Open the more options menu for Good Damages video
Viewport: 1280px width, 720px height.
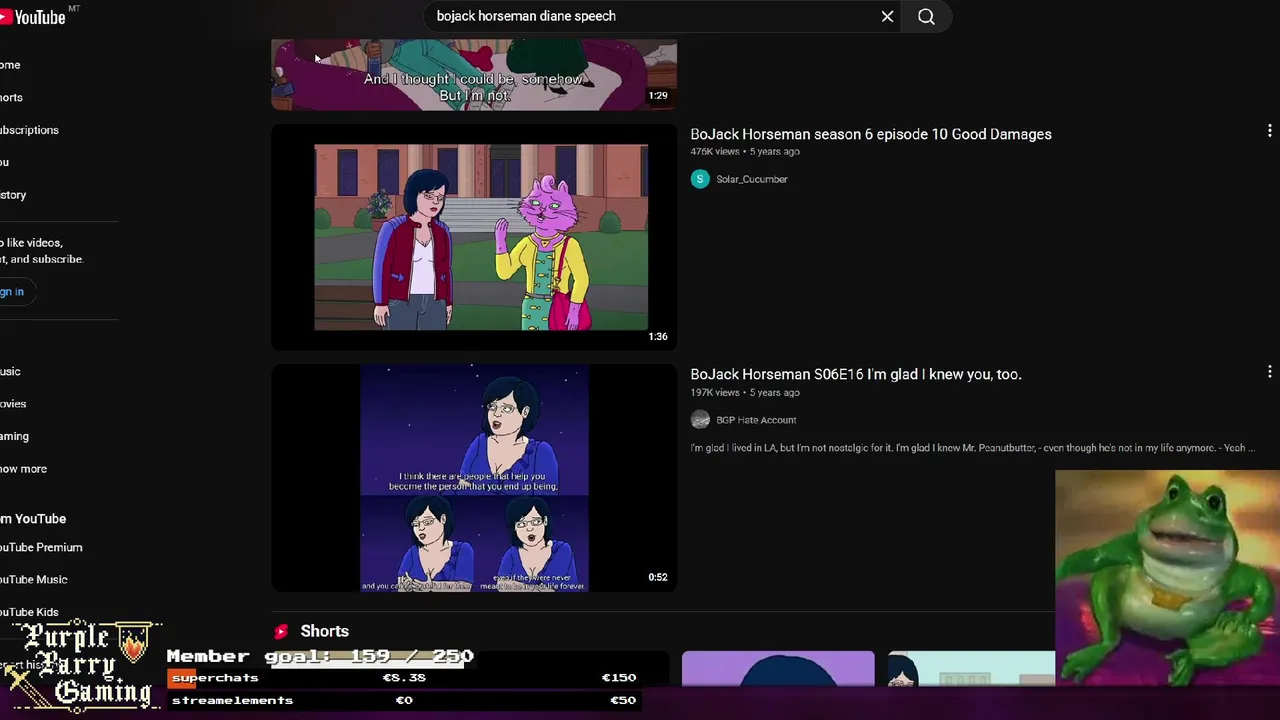pyautogui.click(x=1269, y=131)
